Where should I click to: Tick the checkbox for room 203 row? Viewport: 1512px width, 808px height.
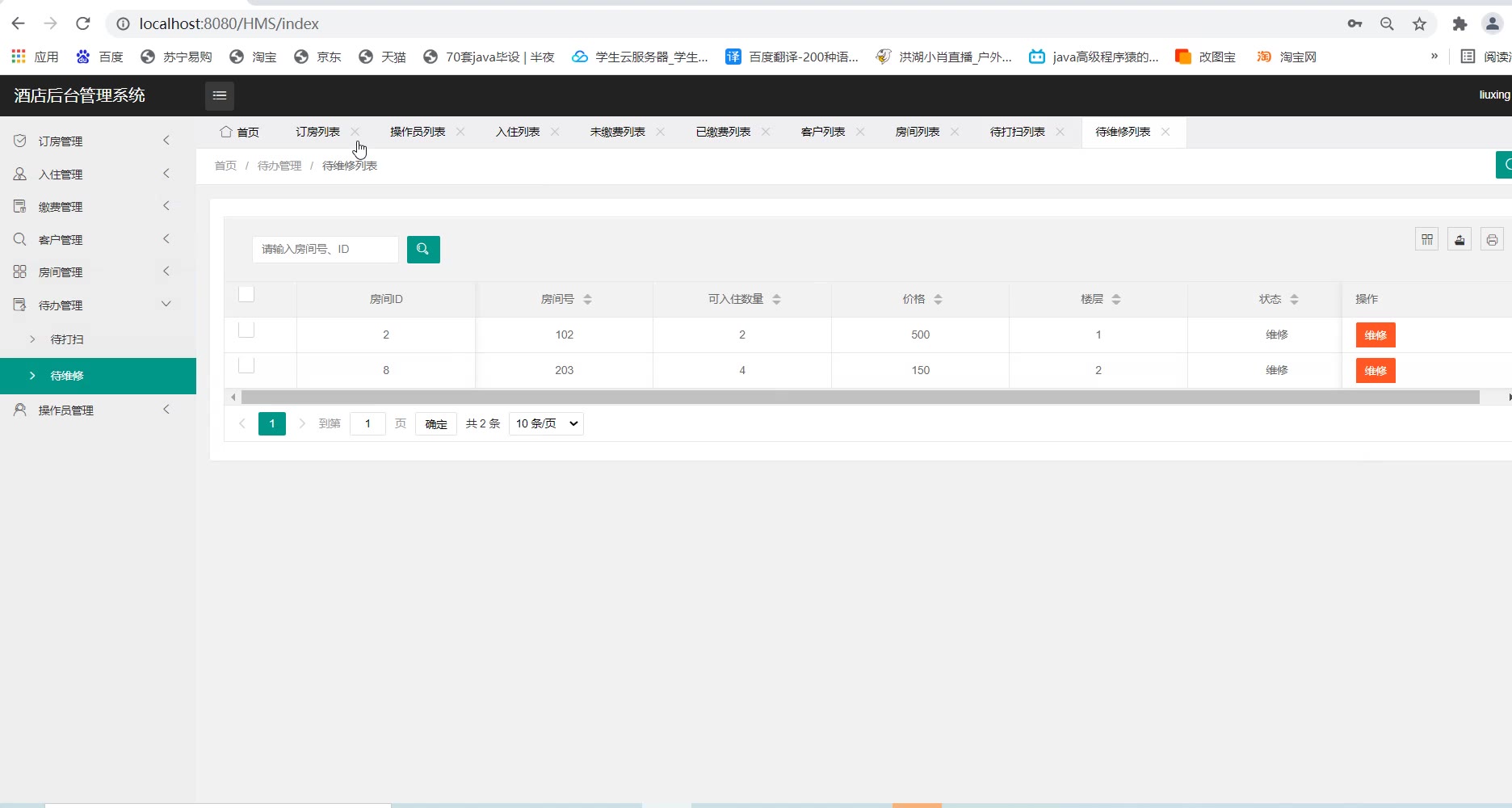click(x=246, y=365)
